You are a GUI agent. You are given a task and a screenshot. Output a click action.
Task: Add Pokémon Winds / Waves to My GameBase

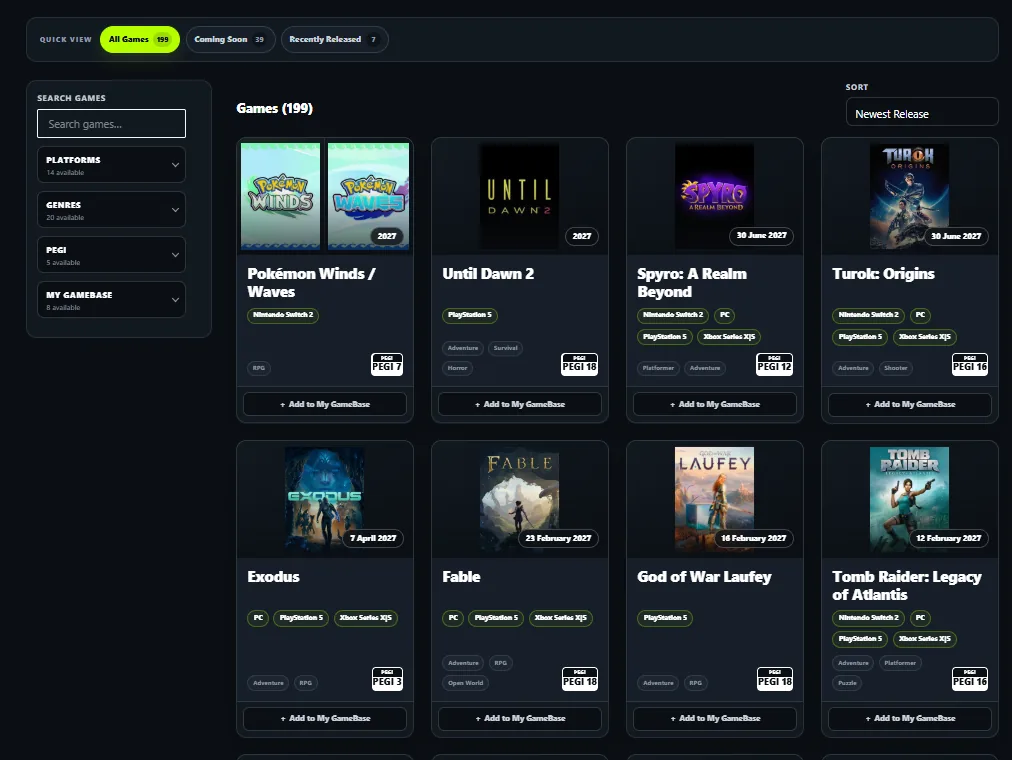(x=325, y=404)
